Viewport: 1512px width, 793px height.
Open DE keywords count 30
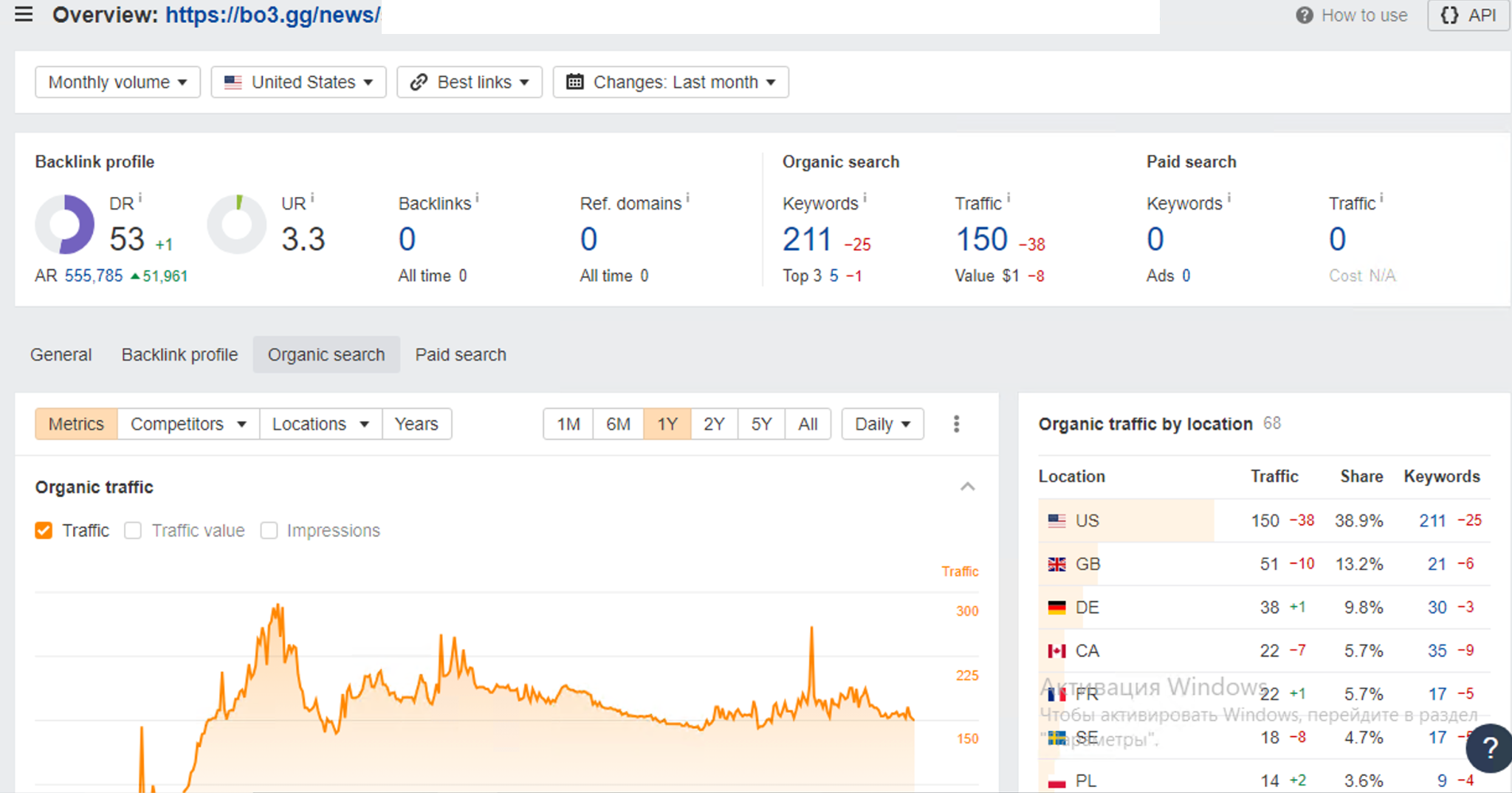[1437, 608]
